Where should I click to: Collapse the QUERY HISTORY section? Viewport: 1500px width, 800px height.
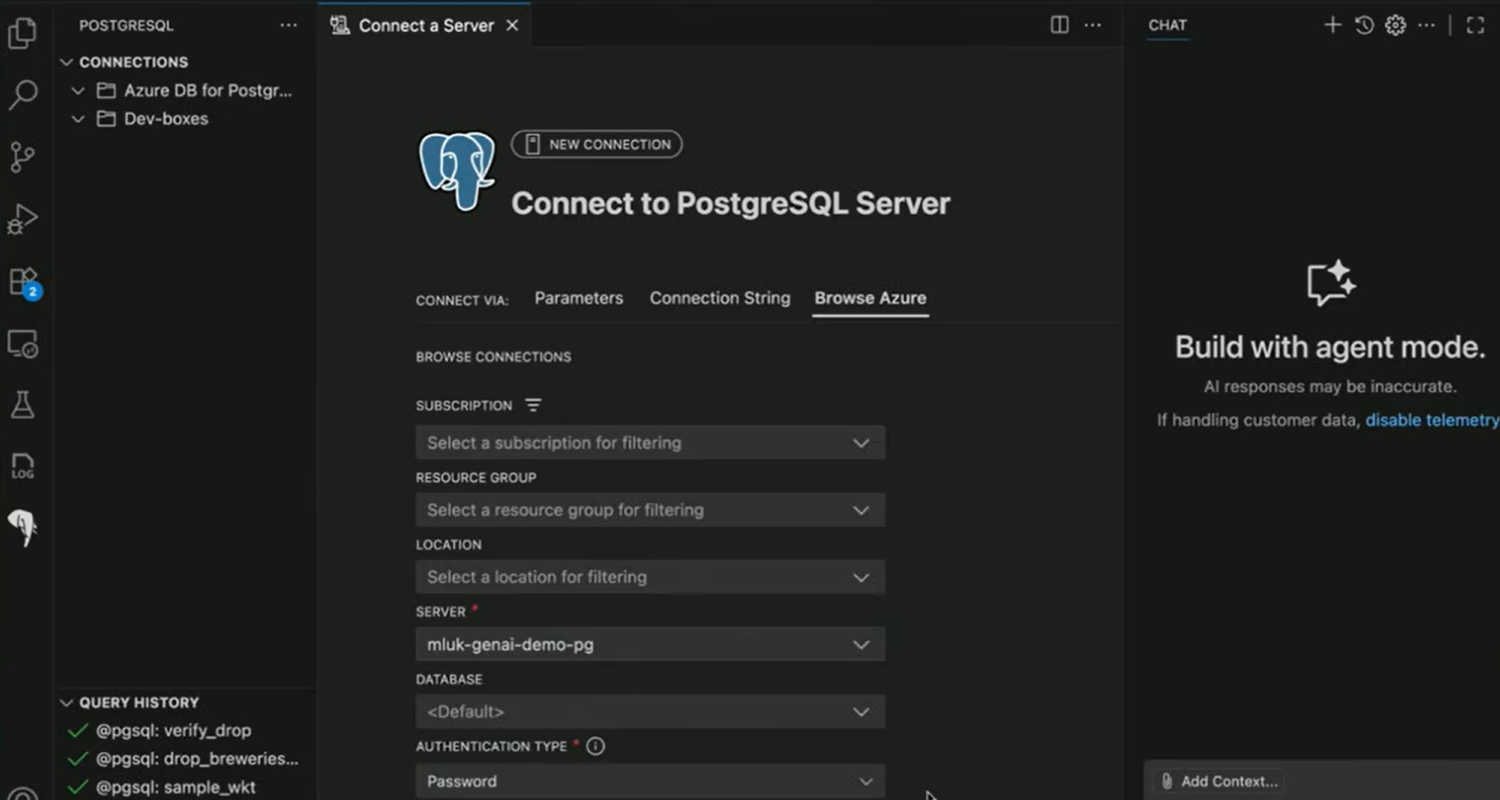pyautogui.click(x=67, y=702)
